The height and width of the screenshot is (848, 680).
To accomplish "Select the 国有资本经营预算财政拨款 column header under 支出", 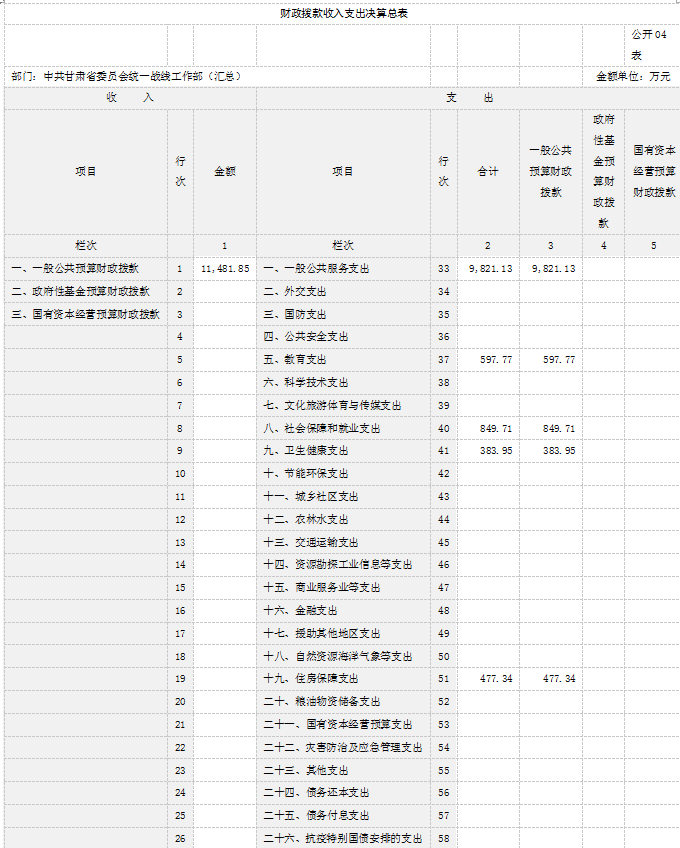I will [654, 171].
